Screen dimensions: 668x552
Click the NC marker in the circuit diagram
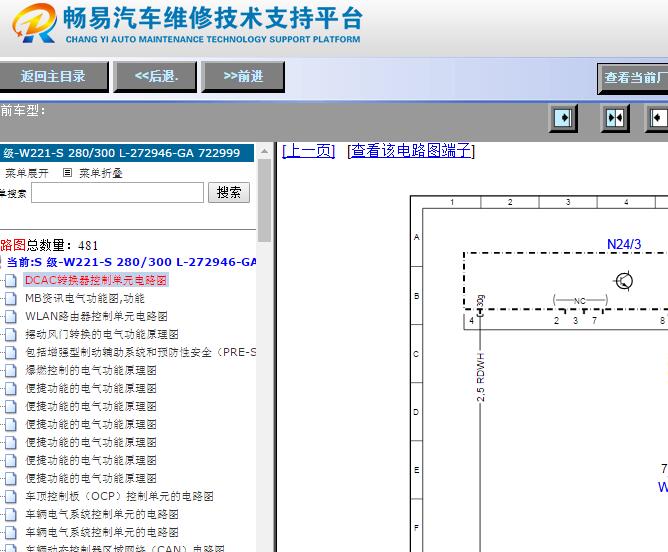(580, 301)
